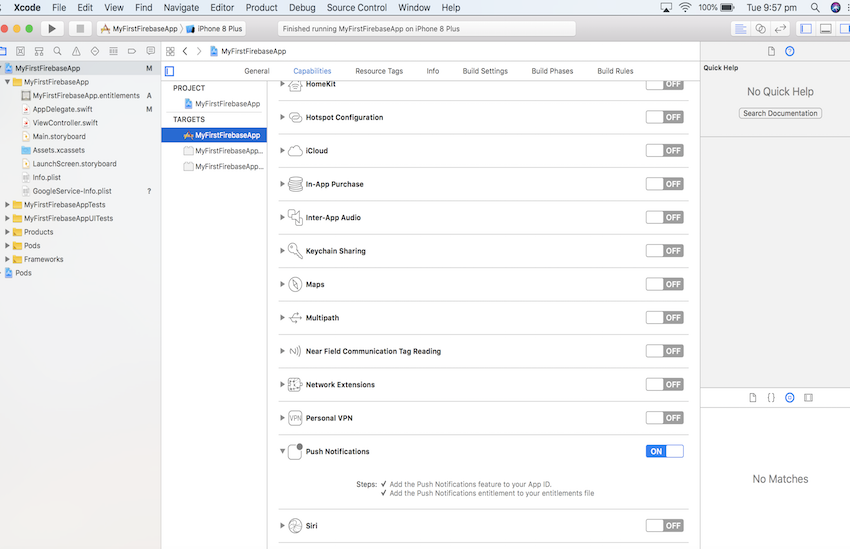850x549 pixels.
Task: Switch to the Build Settings tab
Action: [485, 71]
